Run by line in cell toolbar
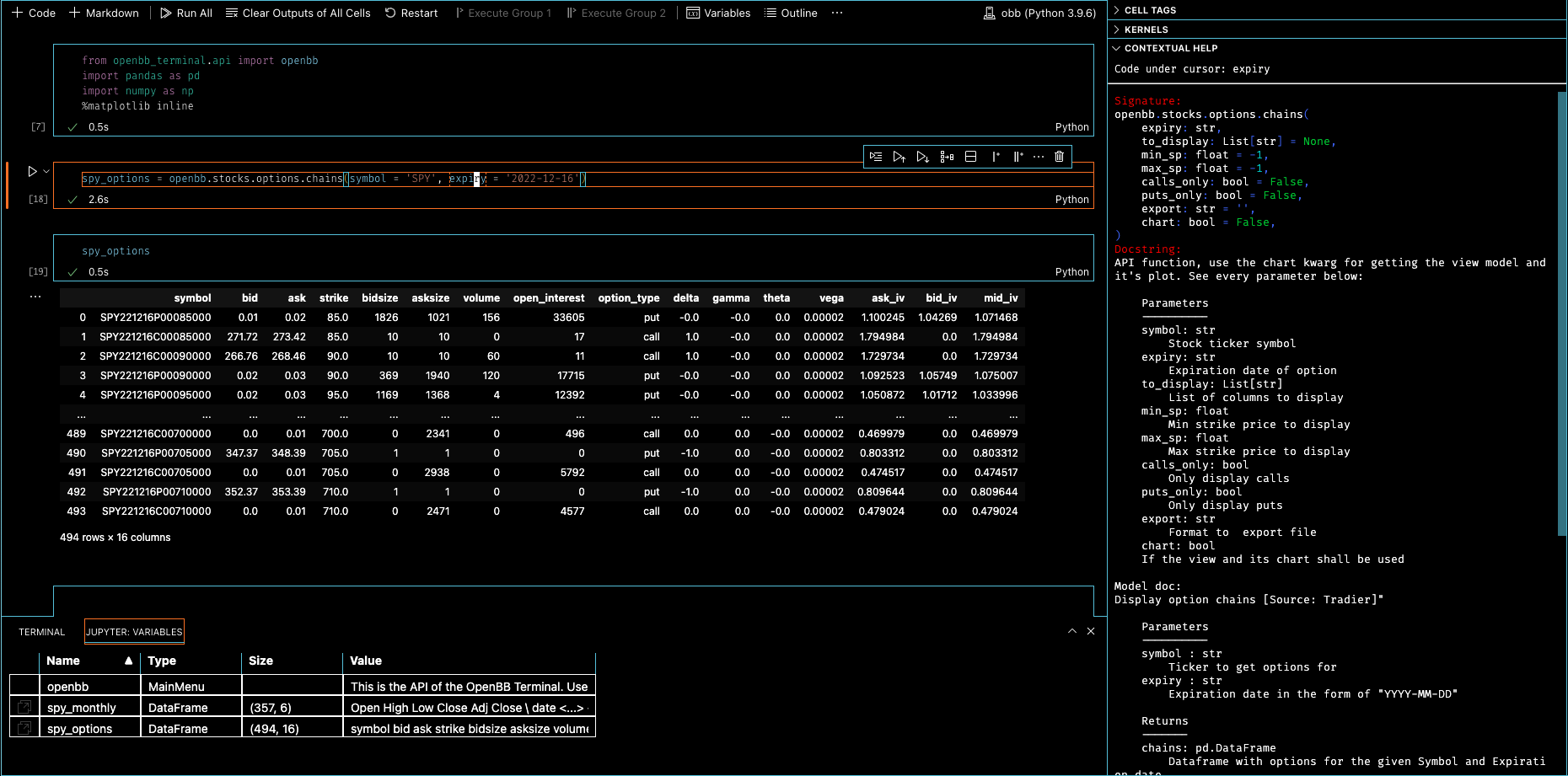 [876, 157]
